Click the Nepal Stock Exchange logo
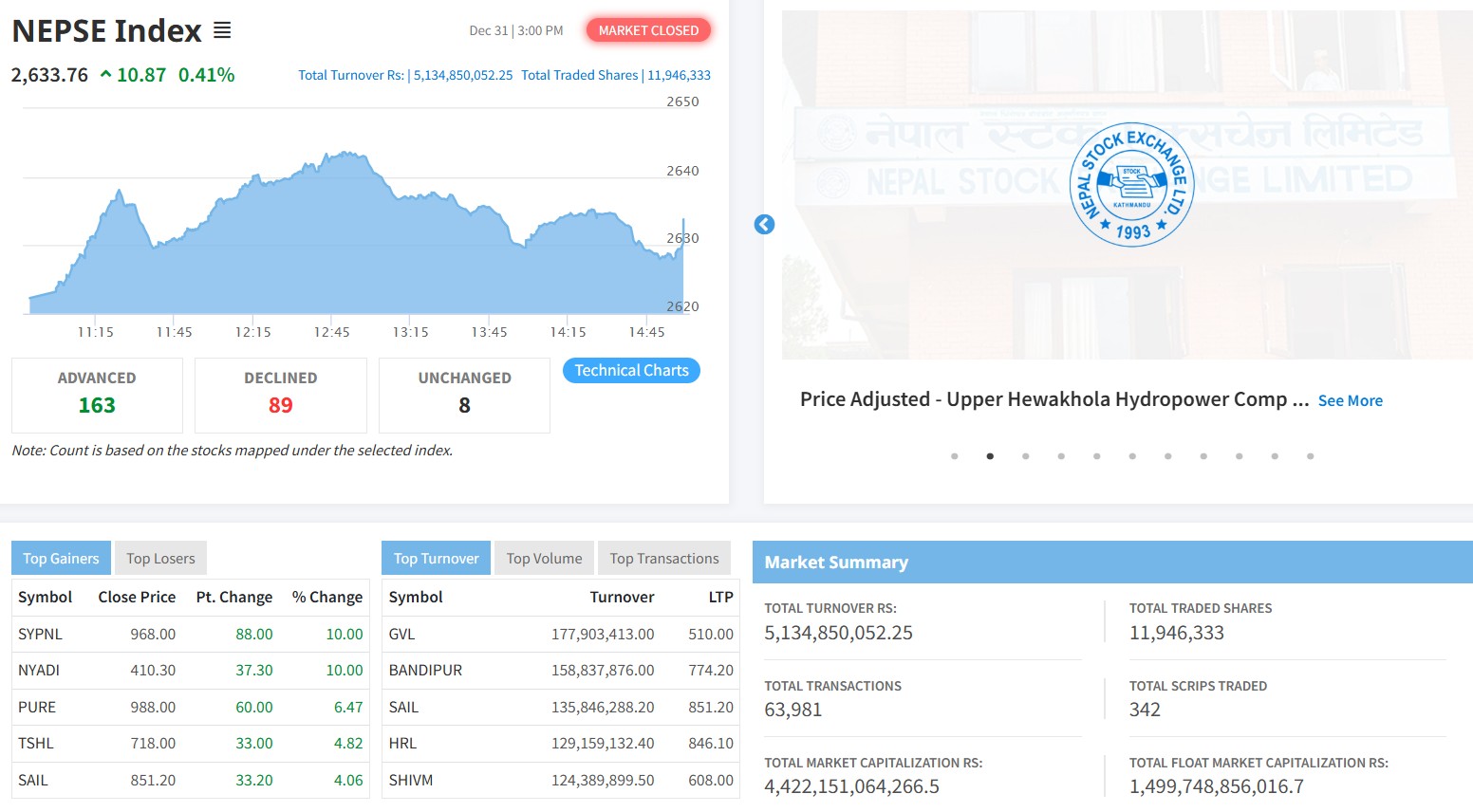This screenshot has height=812, width=1473. click(x=1131, y=185)
